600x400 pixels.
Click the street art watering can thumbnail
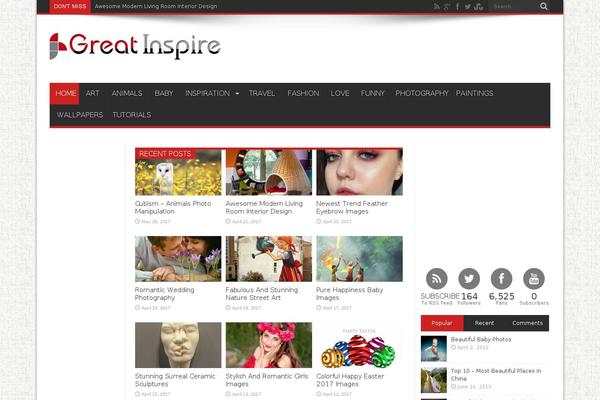269,259
